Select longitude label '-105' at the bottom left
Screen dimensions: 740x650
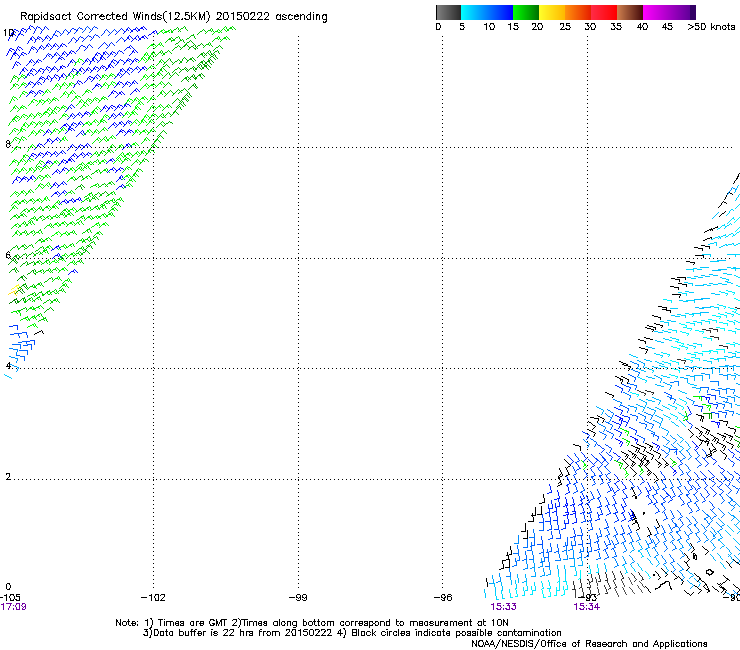(10, 598)
